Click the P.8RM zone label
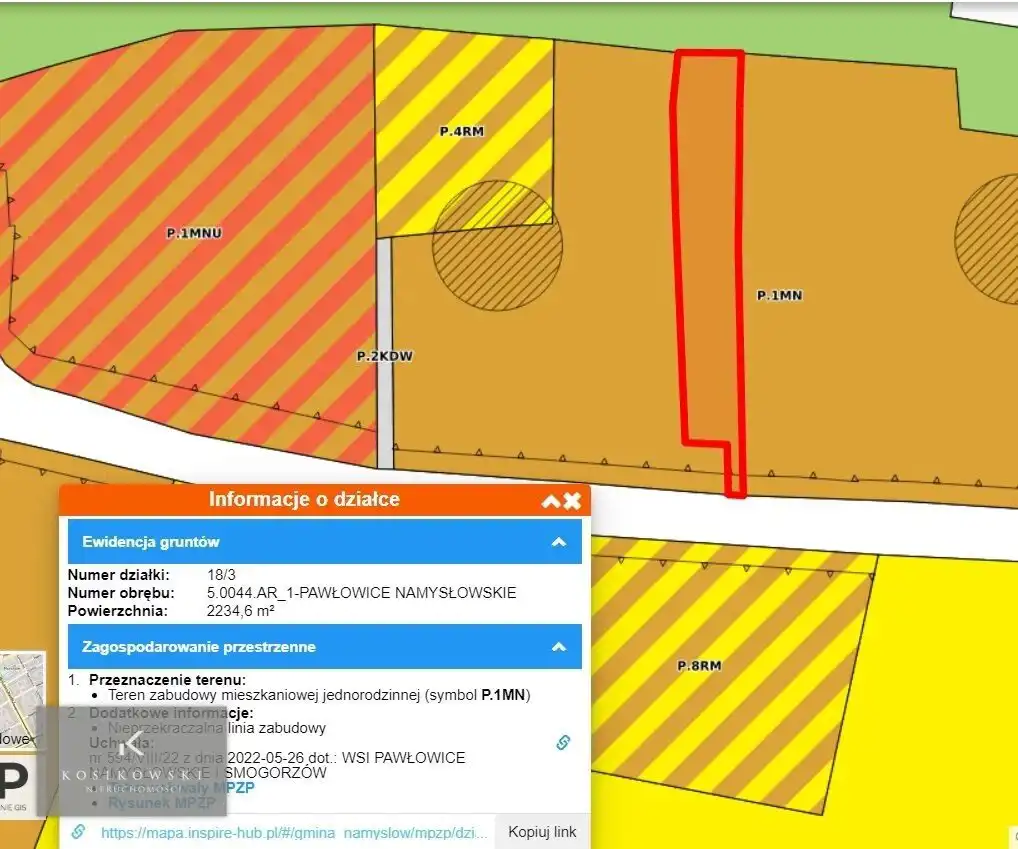Image resolution: width=1018 pixels, height=849 pixels. [x=699, y=665]
